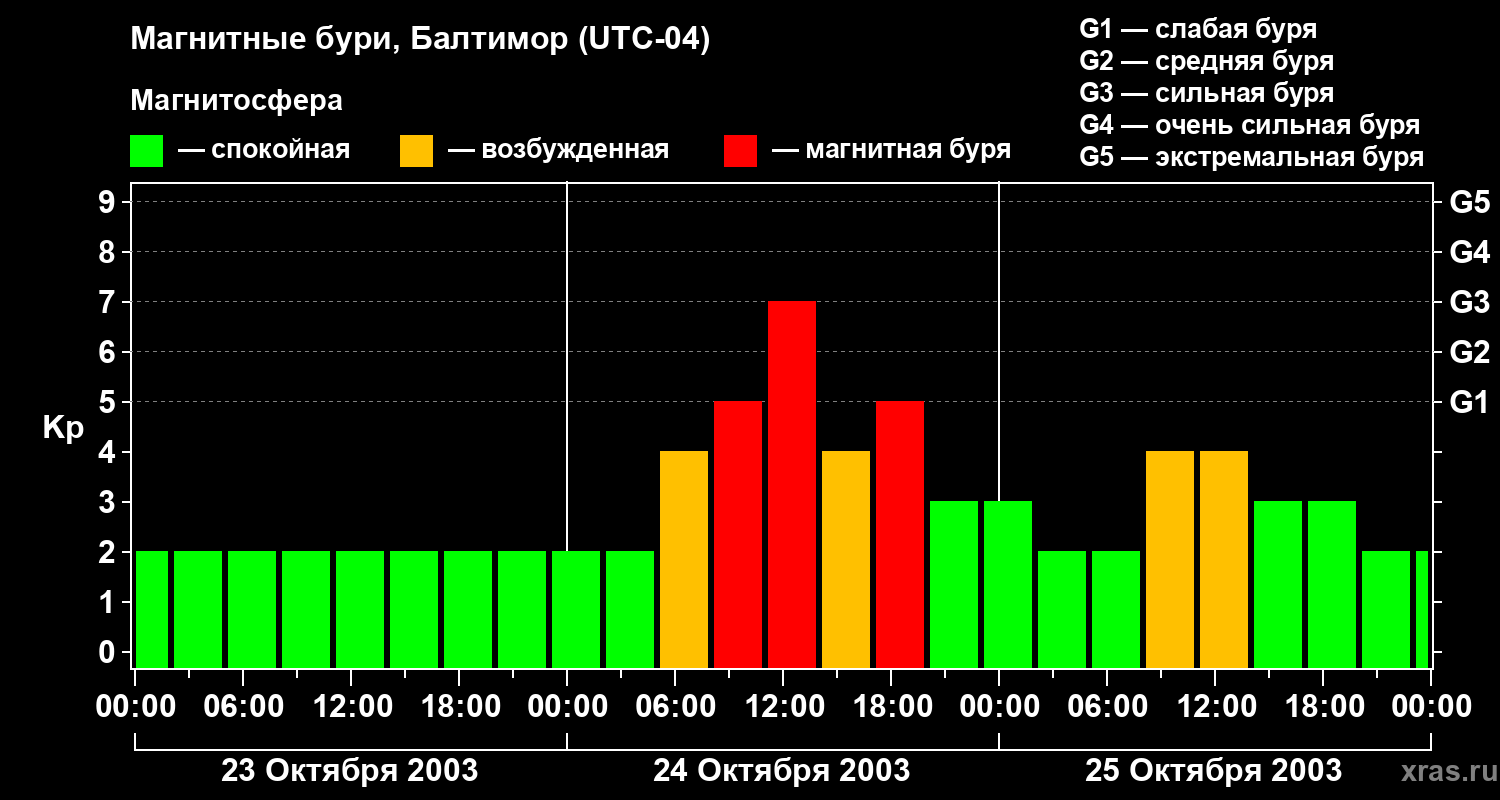Click '06:00' time label above 23 Октября
The image size is (1500, 800).
coord(244,707)
